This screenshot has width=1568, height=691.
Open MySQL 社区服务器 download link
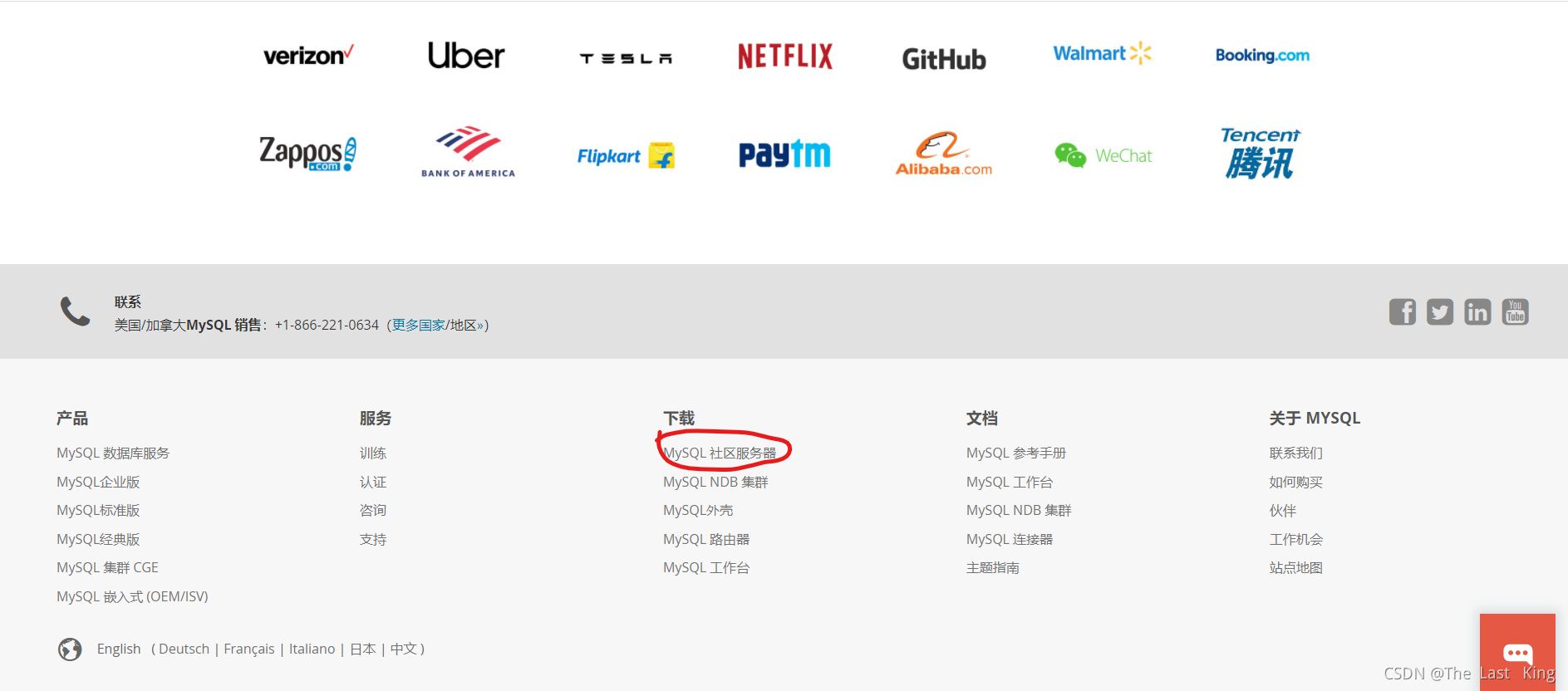click(x=720, y=453)
